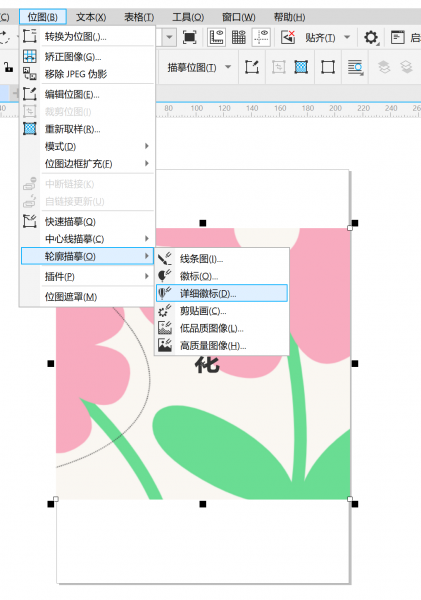Expand the 模式(D) submenu
This screenshot has height=600, width=421.
point(87,146)
